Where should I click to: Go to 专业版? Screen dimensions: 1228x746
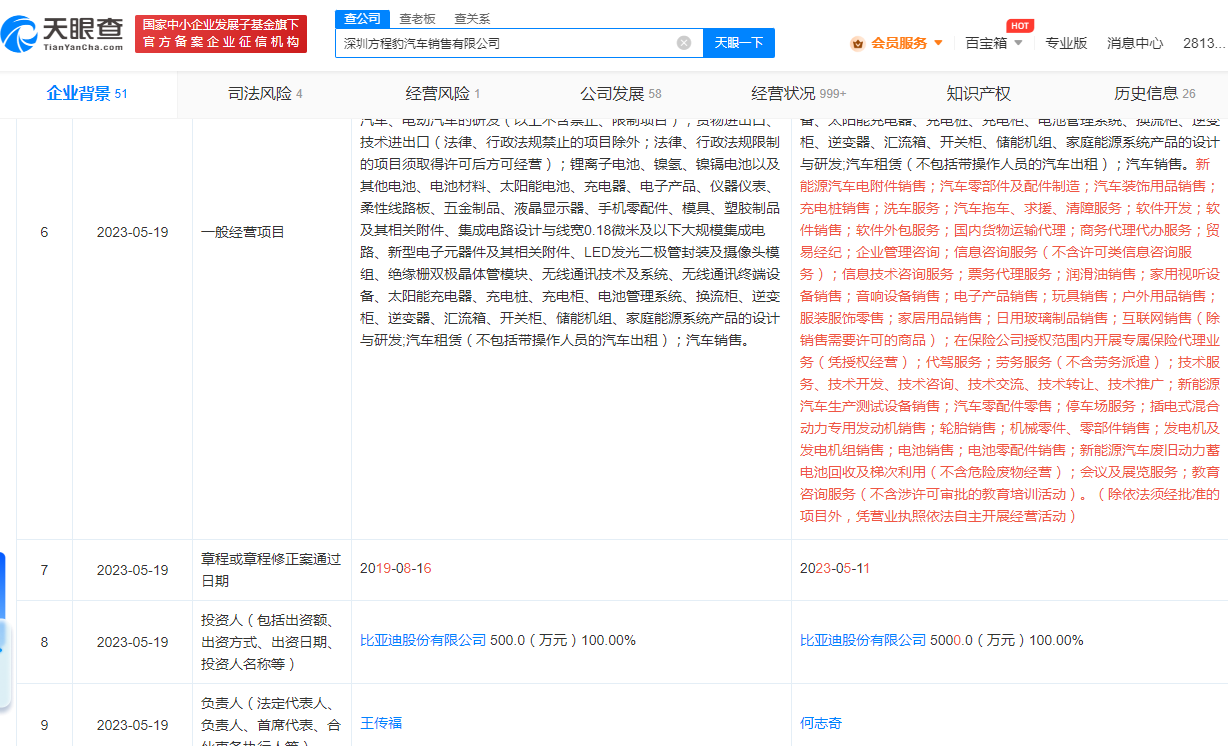pos(1066,43)
